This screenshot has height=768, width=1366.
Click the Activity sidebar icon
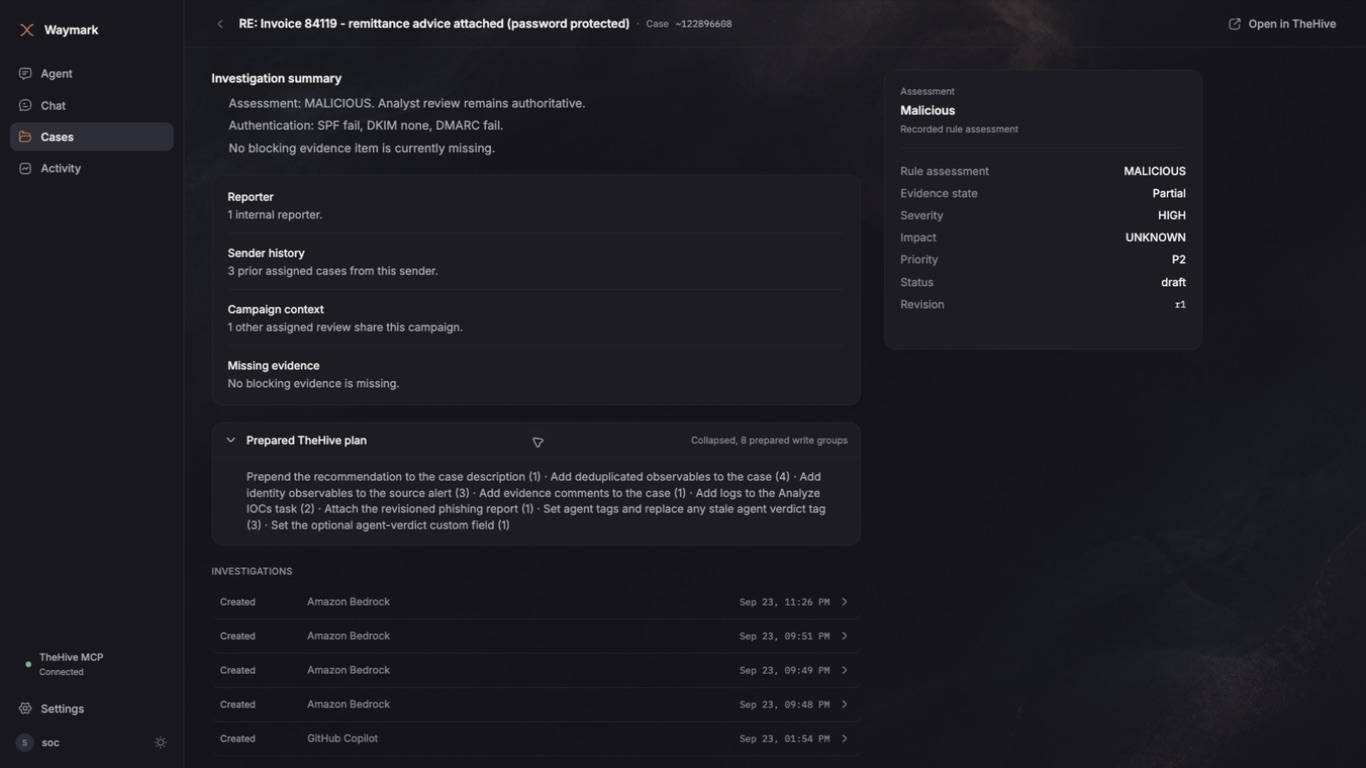click(25, 169)
